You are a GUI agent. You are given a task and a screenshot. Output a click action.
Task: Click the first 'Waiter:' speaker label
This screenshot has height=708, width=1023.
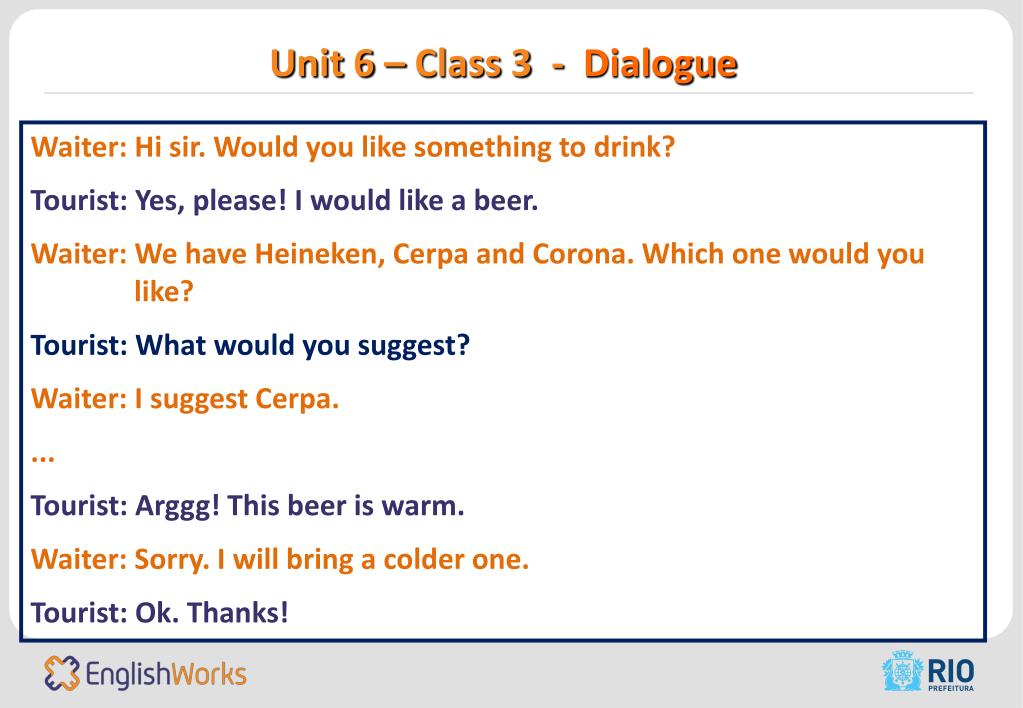[x=79, y=147]
